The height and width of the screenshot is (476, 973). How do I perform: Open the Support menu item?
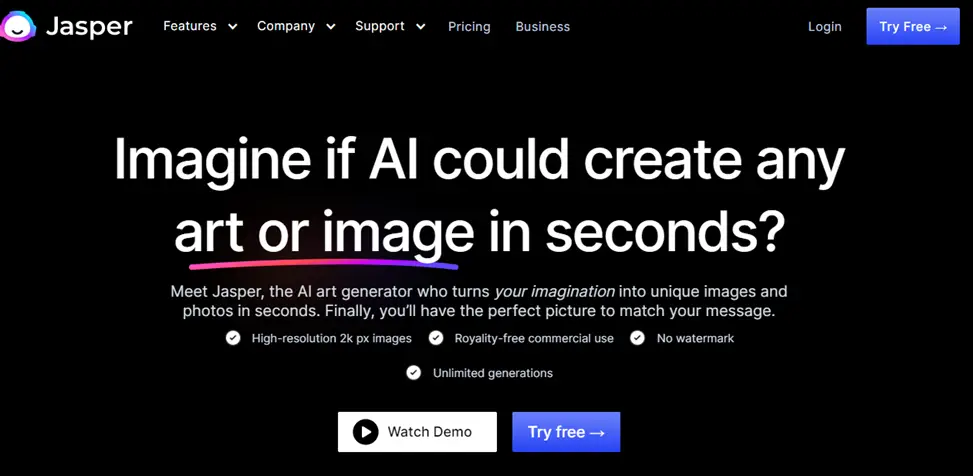380,26
